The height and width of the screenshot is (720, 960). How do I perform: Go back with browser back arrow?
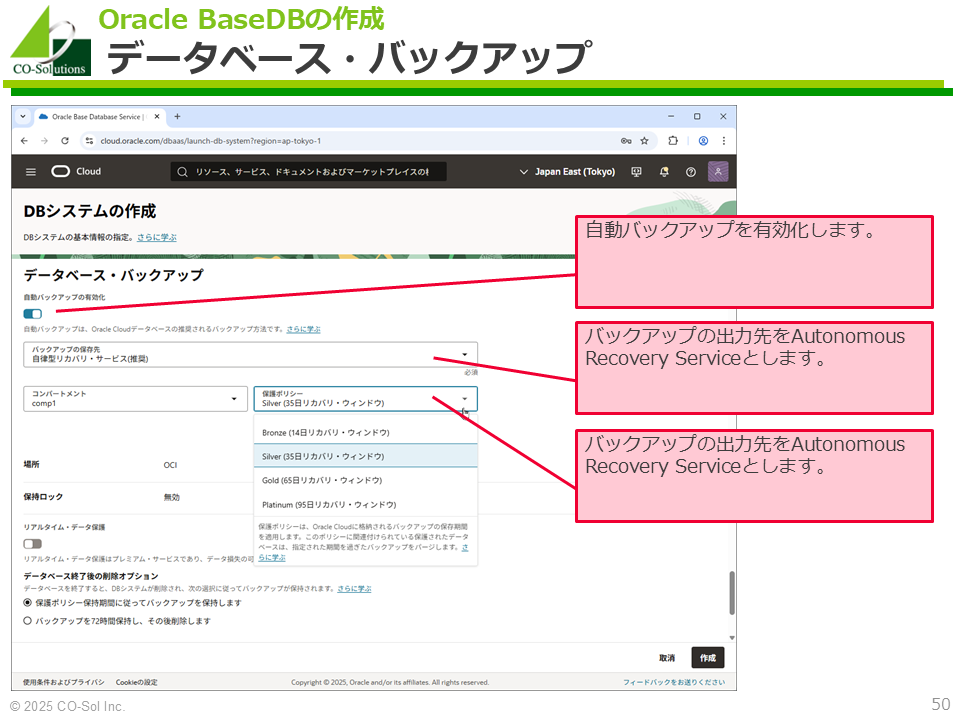coord(24,141)
